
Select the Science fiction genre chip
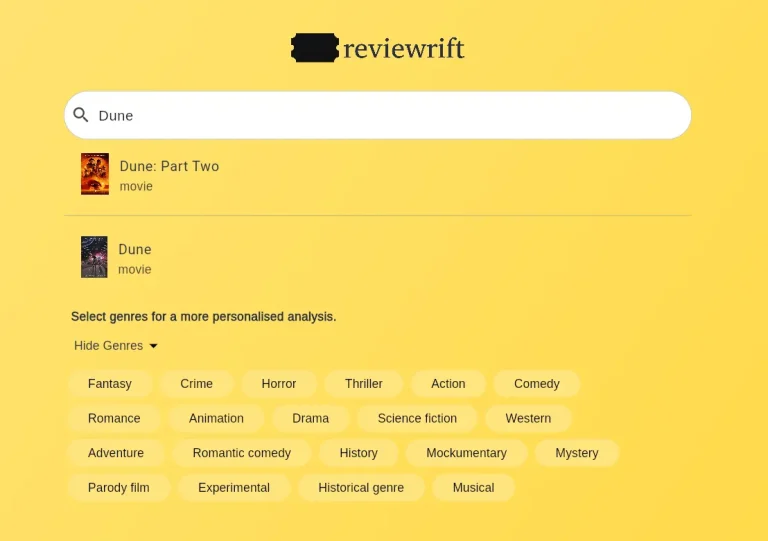tap(417, 419)
